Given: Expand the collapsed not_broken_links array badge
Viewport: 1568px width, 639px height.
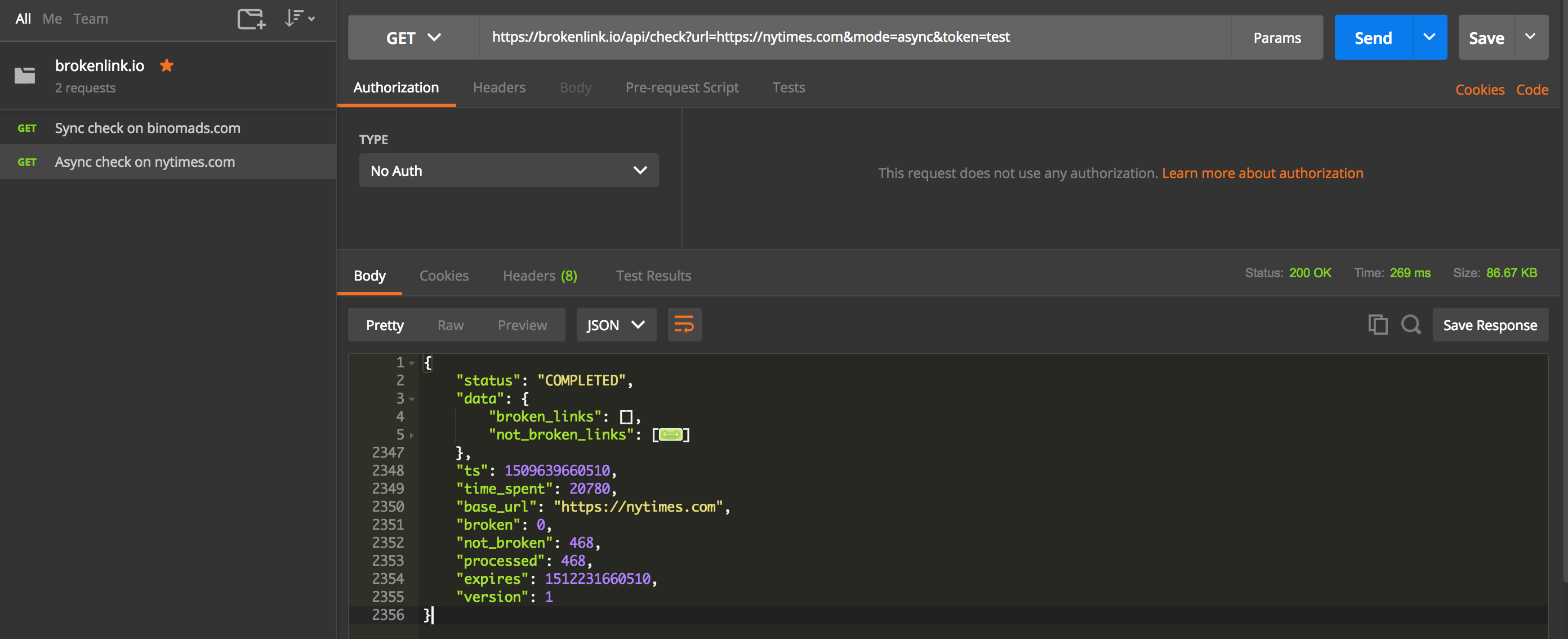Looking at the screenshot, I should point(670,435).
